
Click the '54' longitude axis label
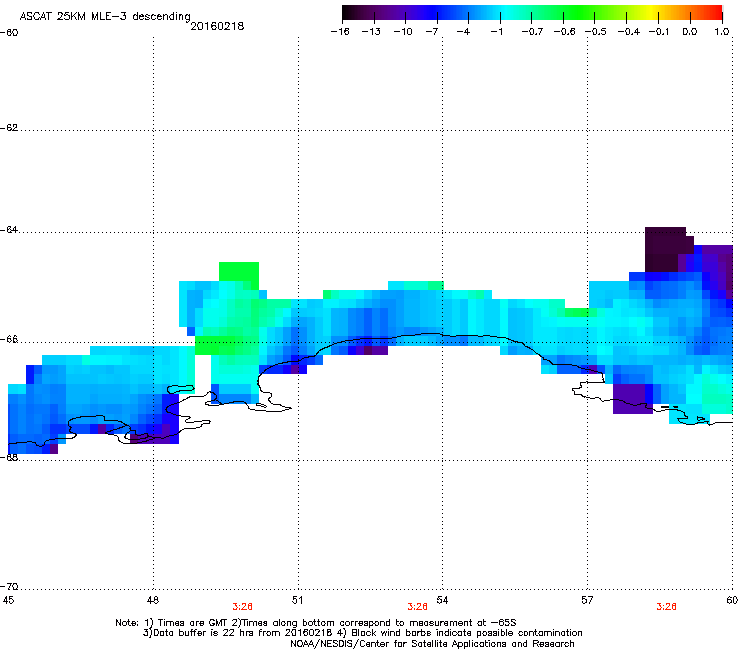tap(442, 600)
